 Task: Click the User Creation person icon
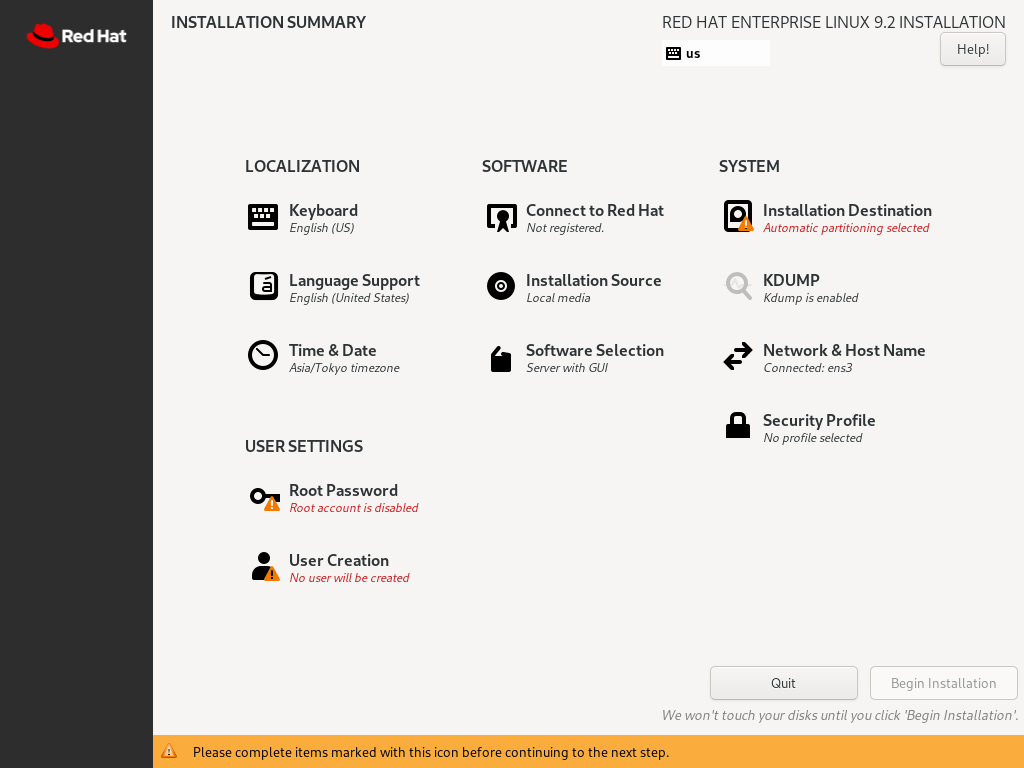point(262,566)
